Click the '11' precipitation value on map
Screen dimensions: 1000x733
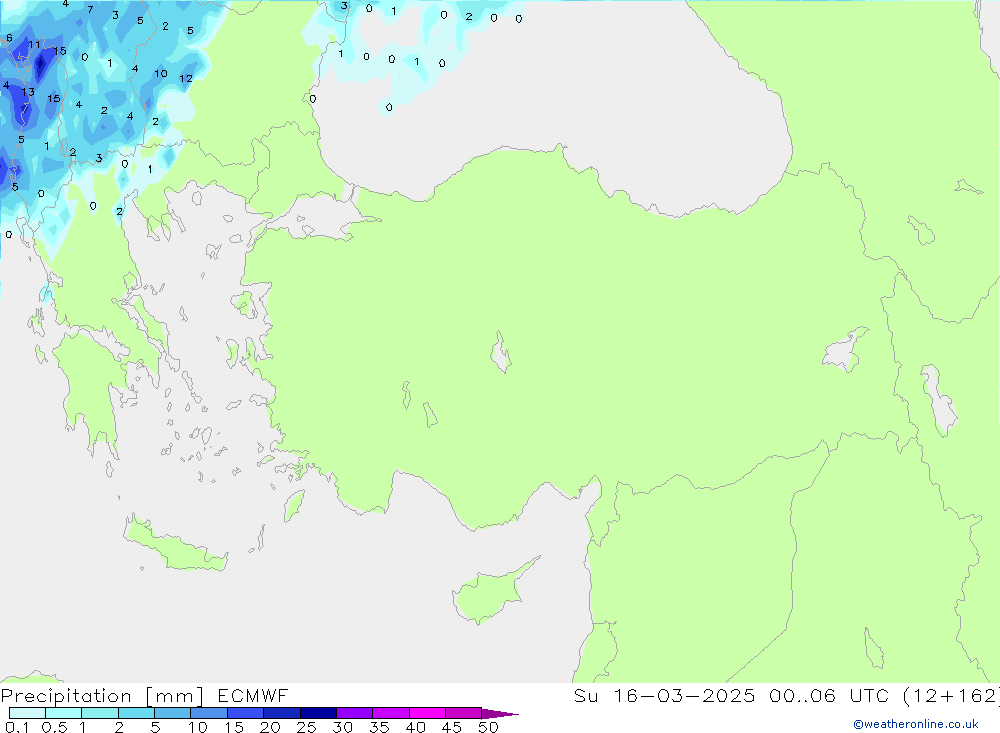coord(34,45)
